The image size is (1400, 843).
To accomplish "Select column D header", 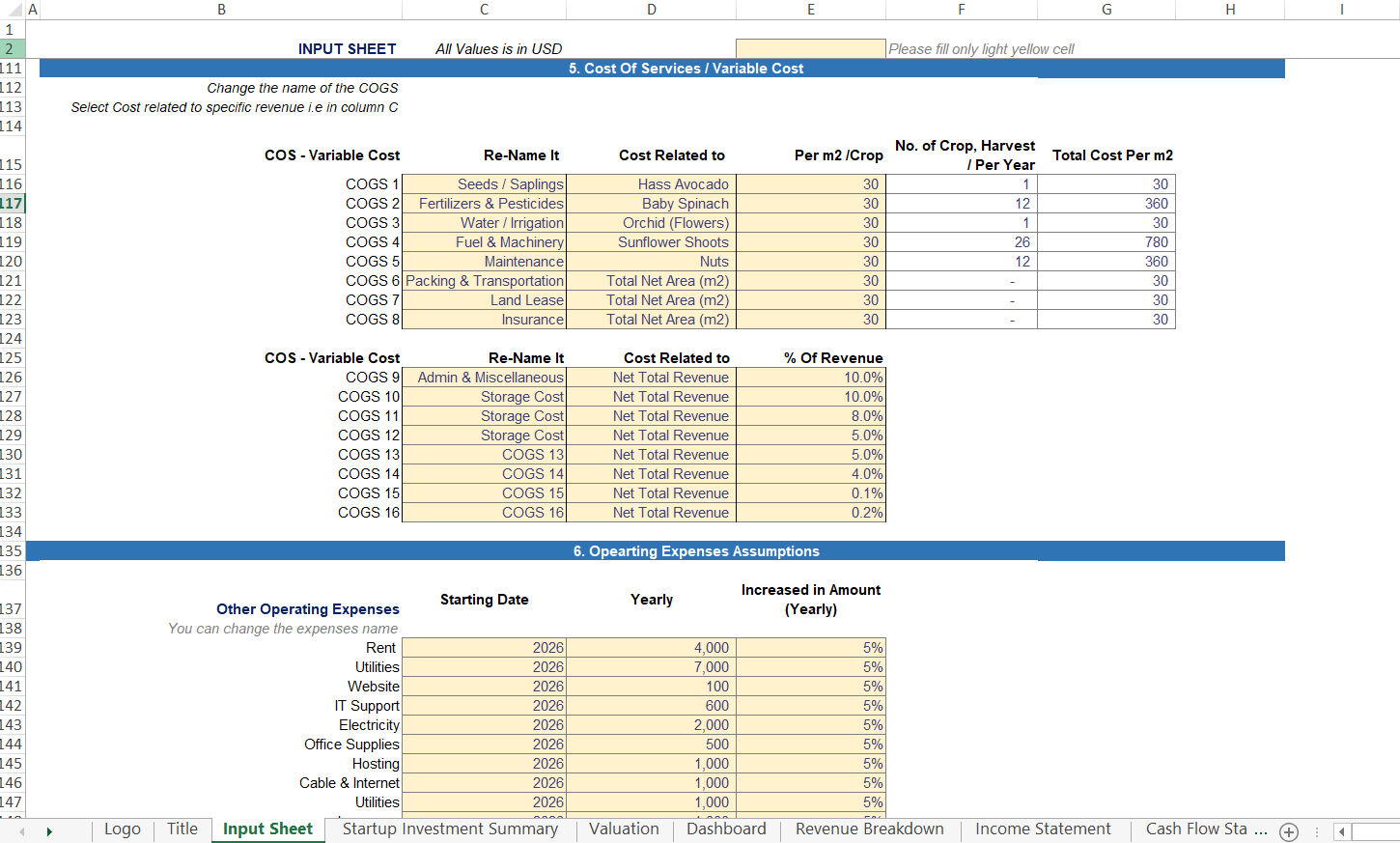I will click(651, 10).
